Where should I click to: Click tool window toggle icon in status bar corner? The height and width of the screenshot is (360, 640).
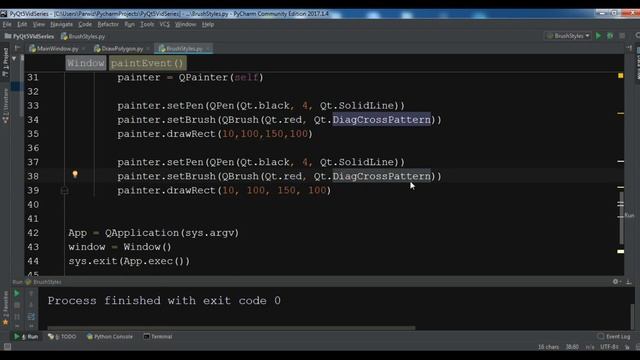tap(7, 347)
